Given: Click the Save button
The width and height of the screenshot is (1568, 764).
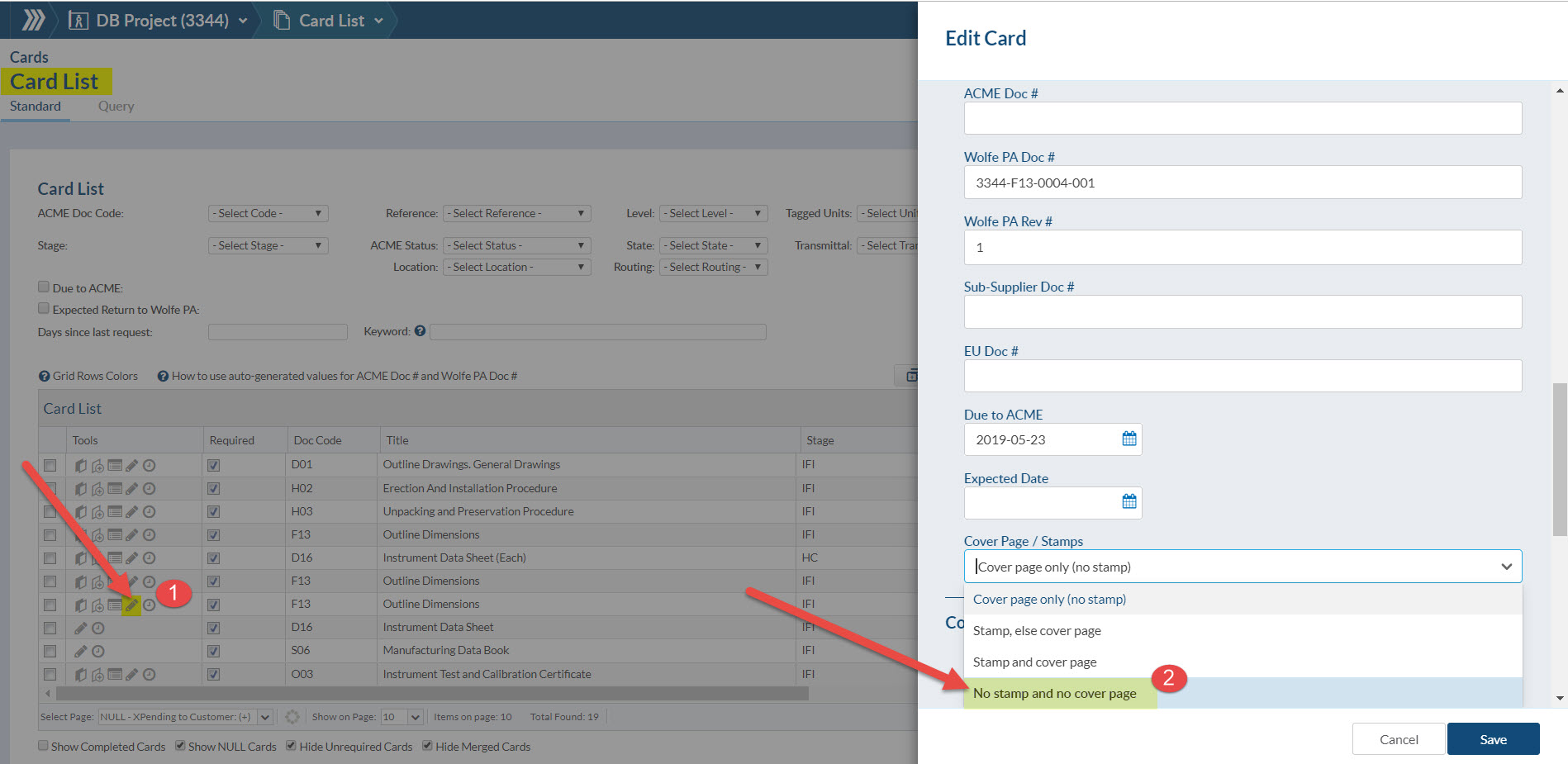Looking at the screenshot, I should tap(1493, 739).
